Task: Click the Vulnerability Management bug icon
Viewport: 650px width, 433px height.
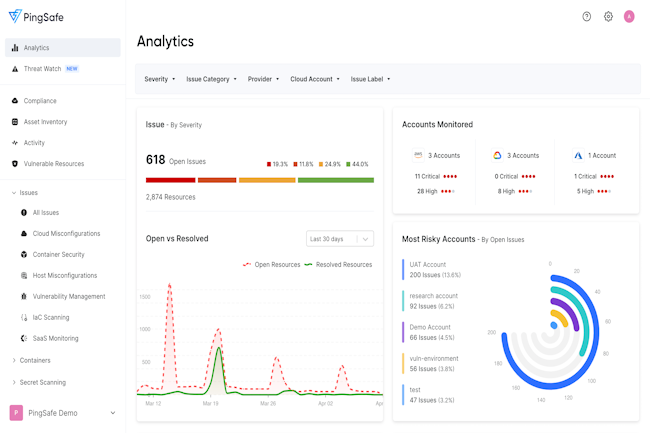Action: click(x=24, y=296)
